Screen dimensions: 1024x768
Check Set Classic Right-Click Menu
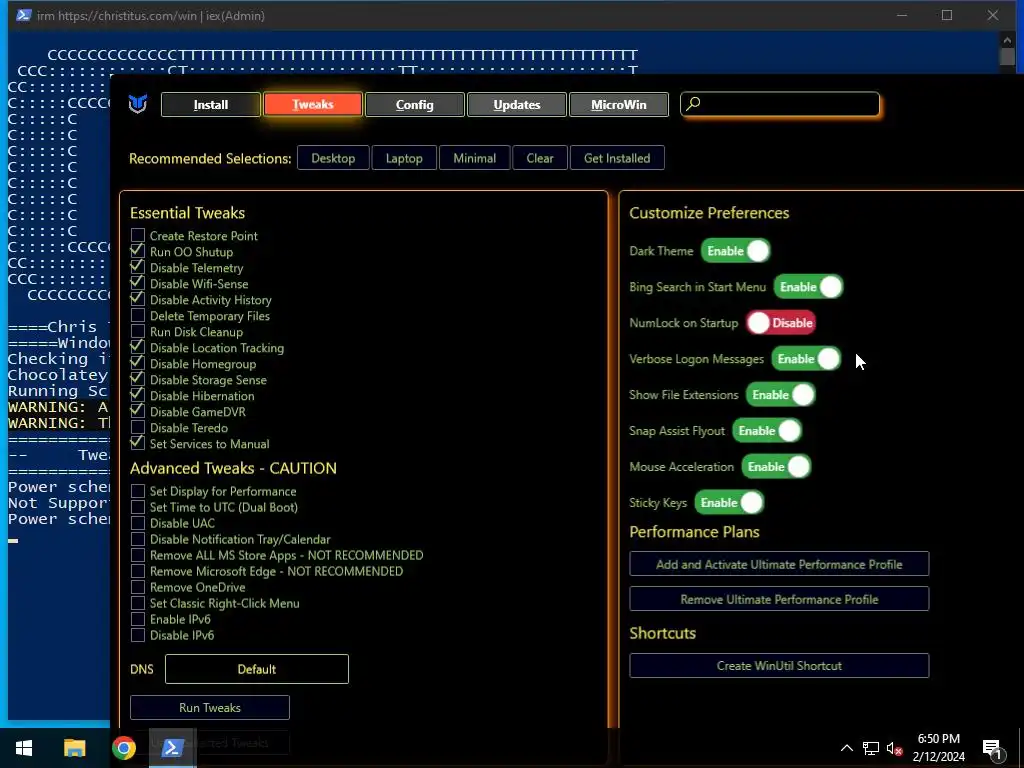138,603
